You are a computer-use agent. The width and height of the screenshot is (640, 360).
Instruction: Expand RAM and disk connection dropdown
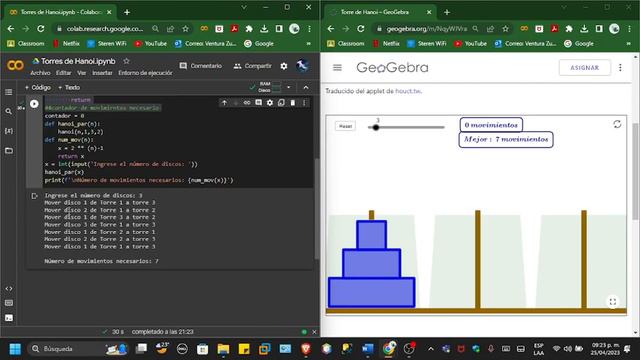tap(289, 87)
